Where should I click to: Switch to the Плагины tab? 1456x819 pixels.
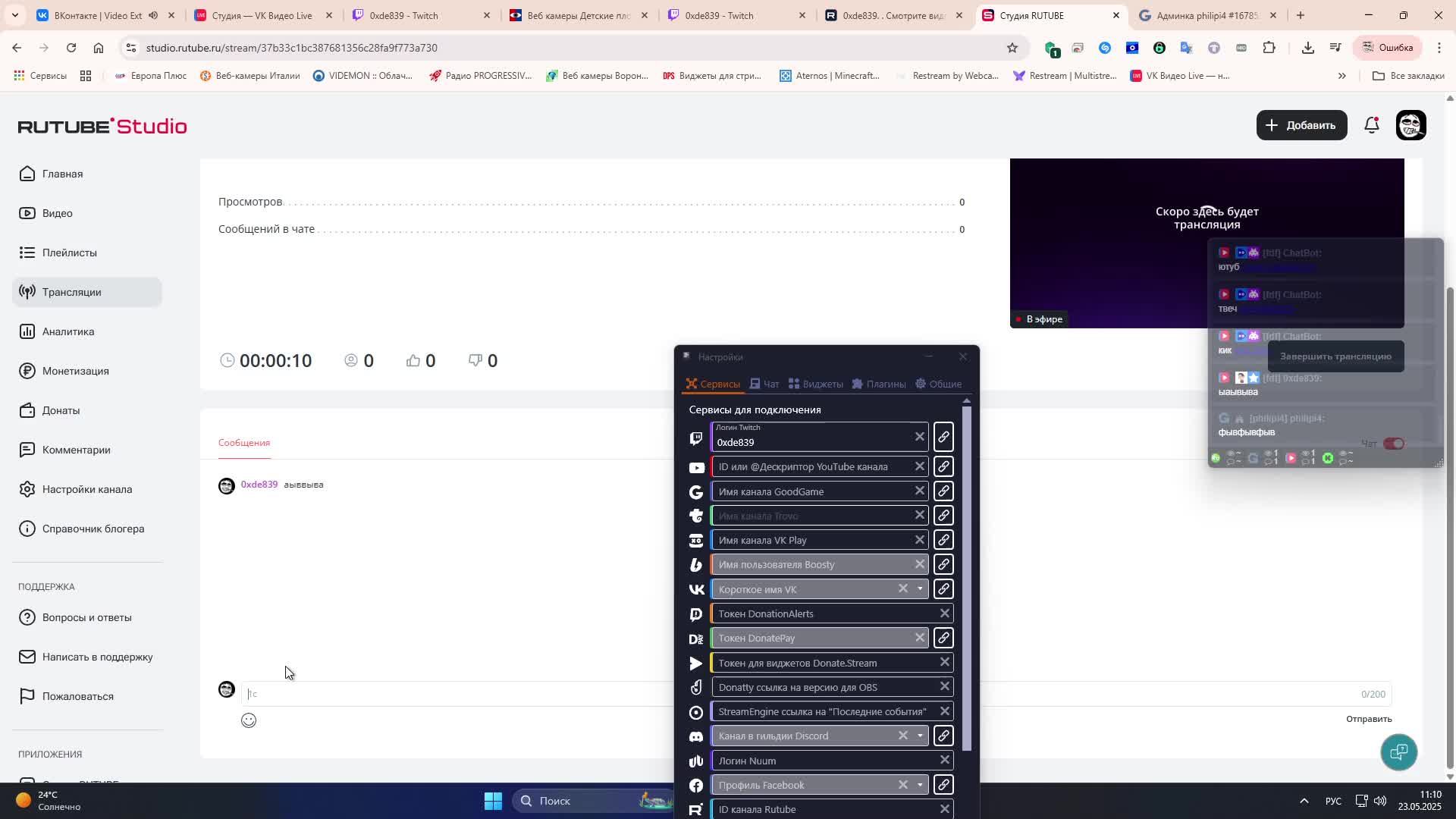pyautogui.click(x=879, y=384)
